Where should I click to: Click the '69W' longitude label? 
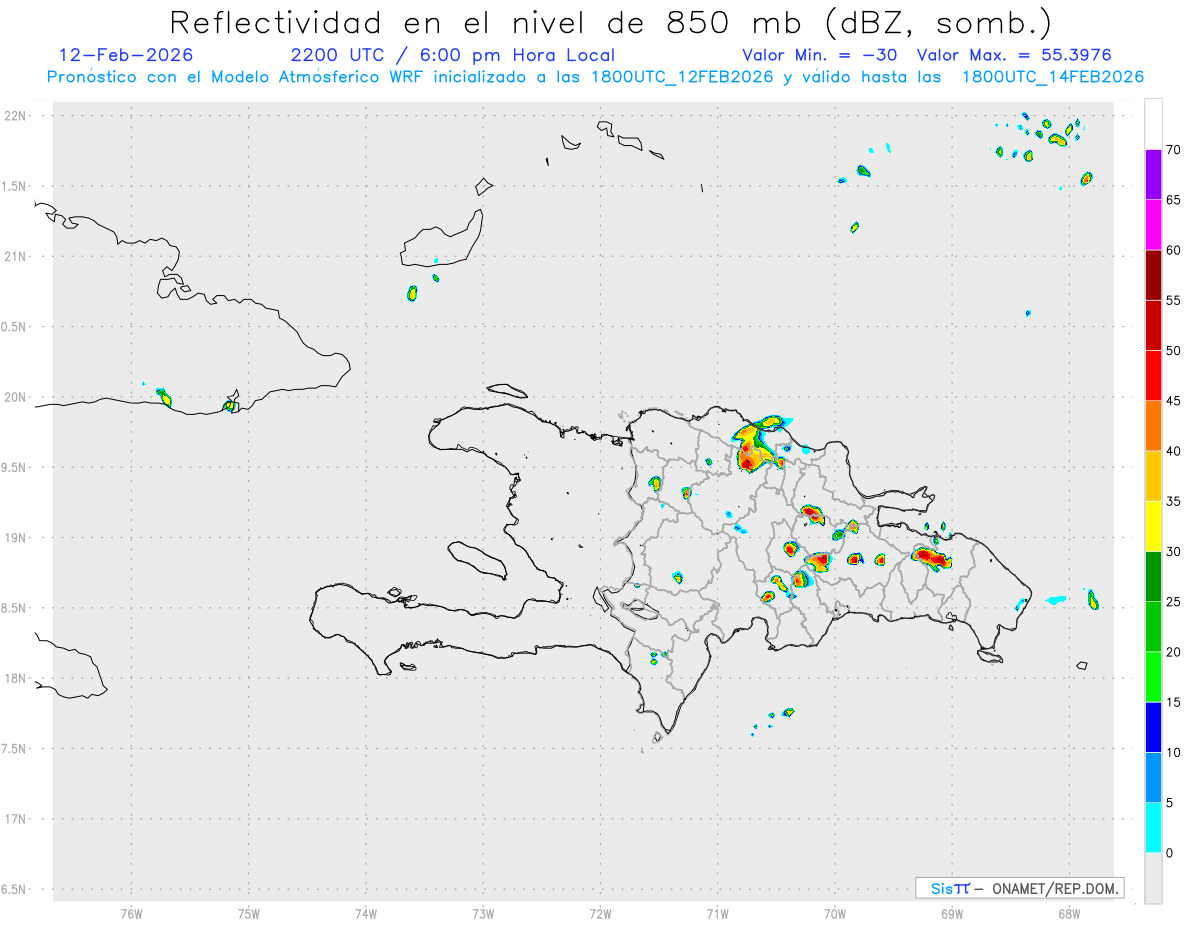pyautogui.click(x=952, y=914)
